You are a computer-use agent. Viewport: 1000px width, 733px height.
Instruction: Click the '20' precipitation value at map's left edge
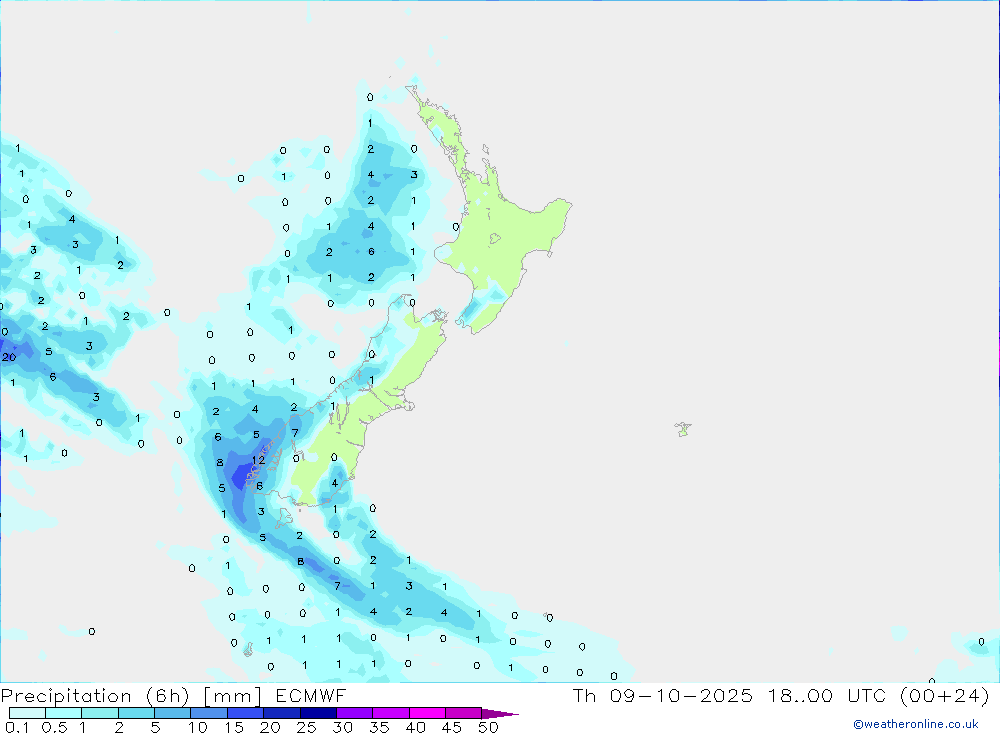(x=9, y=357)
